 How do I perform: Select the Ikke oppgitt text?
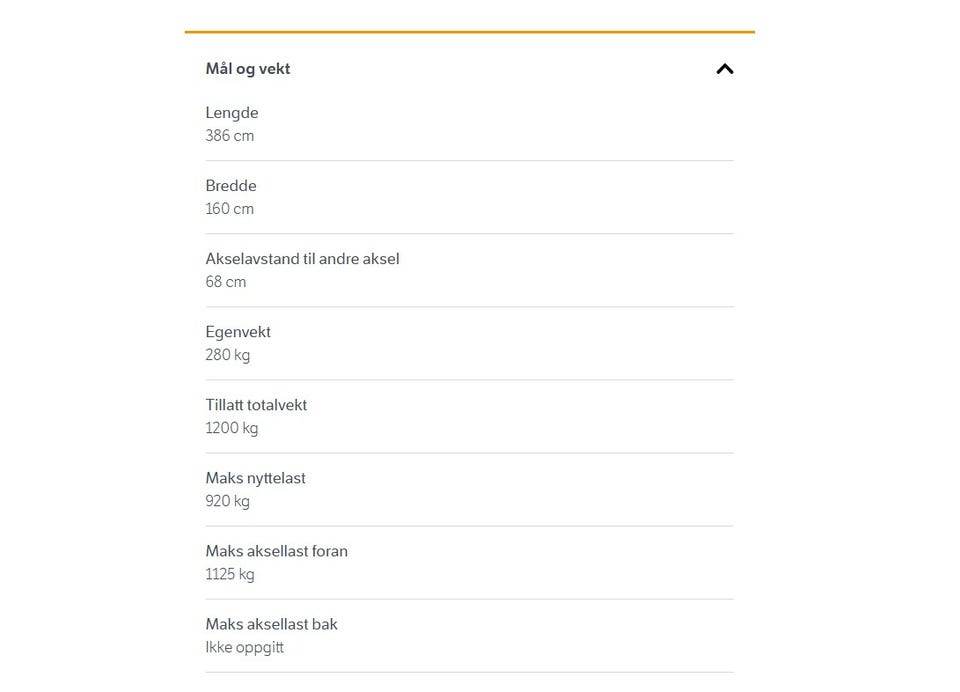pos(245,647)
